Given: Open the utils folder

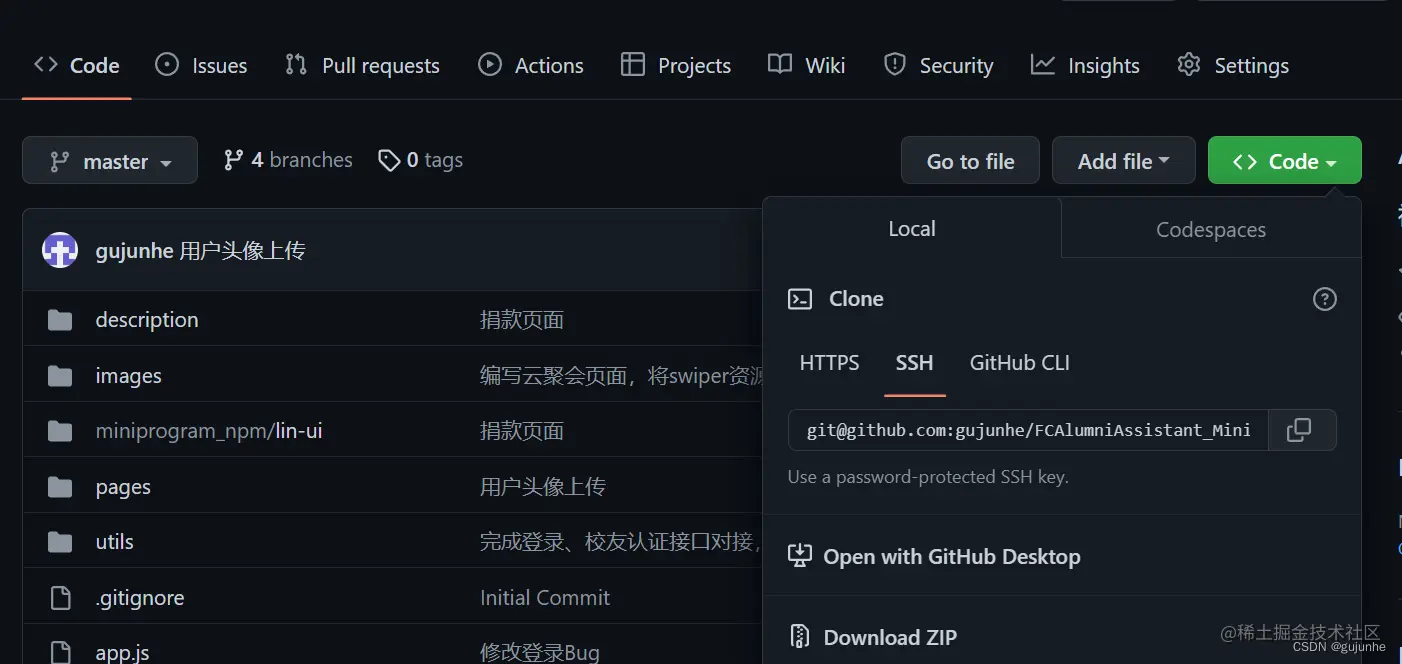Looking at the screenshot, I should 114,542.
